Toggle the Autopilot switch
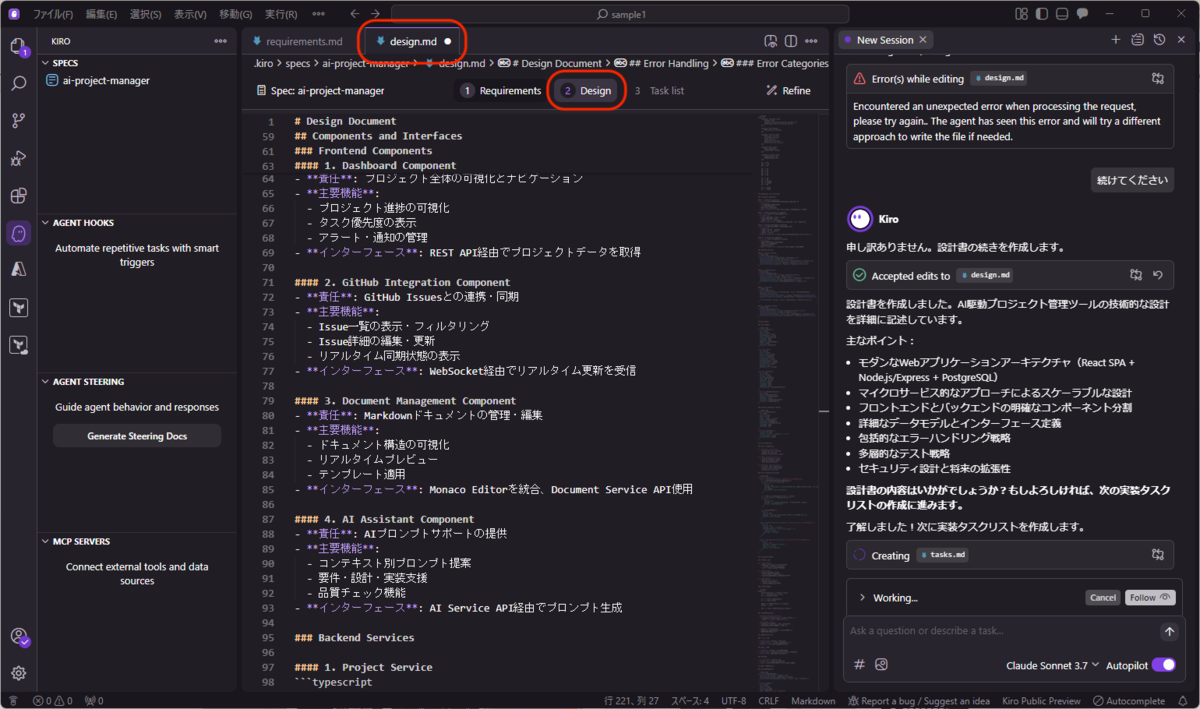 tap(1163, 665)
